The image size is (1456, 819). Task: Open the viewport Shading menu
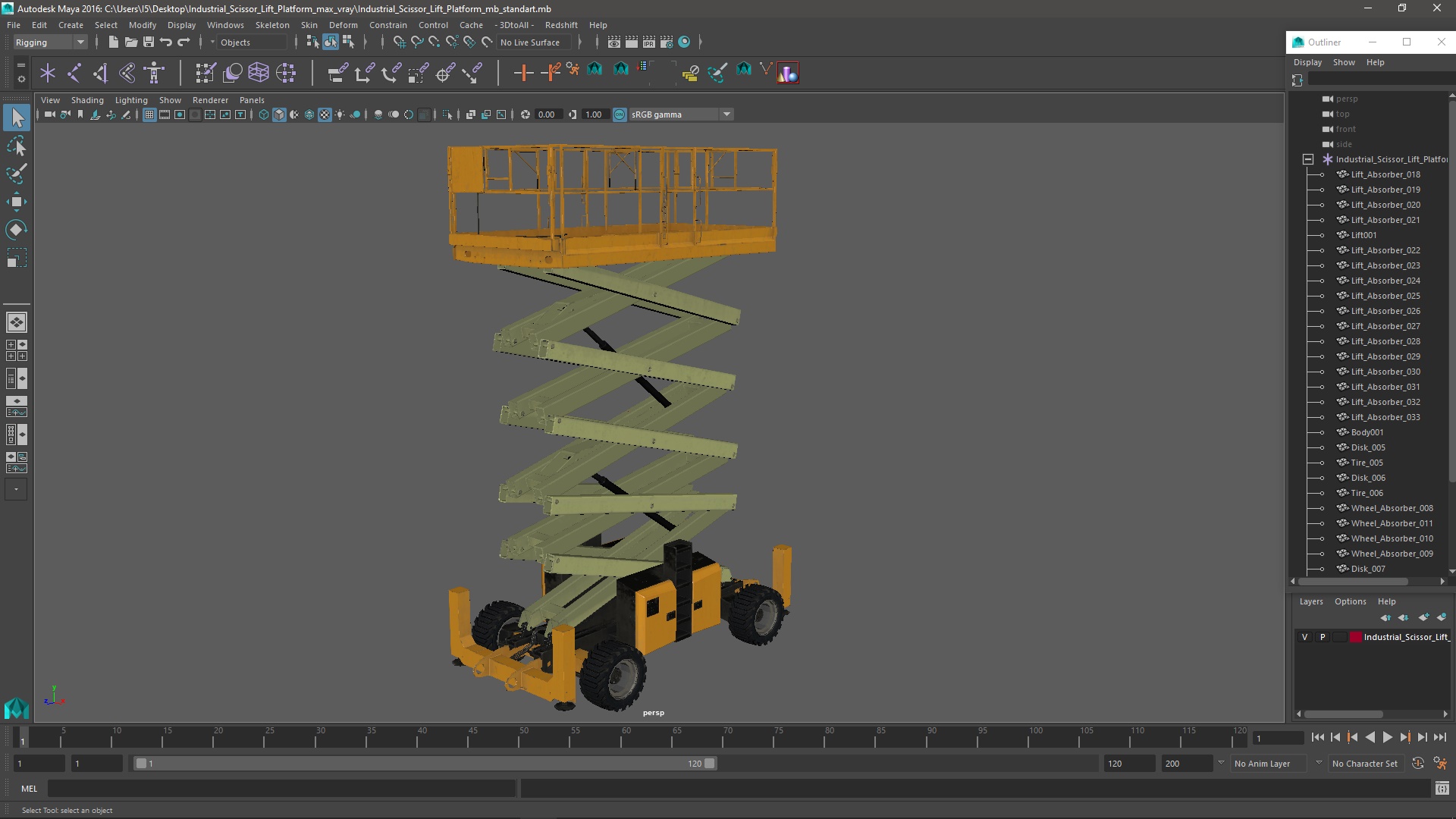click(87, 100)
